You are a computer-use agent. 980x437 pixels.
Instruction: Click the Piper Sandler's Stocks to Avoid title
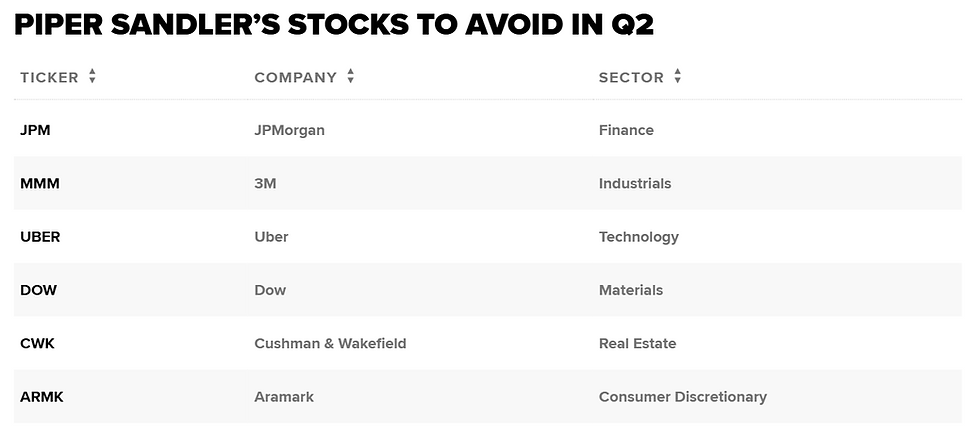pos(334,25)
